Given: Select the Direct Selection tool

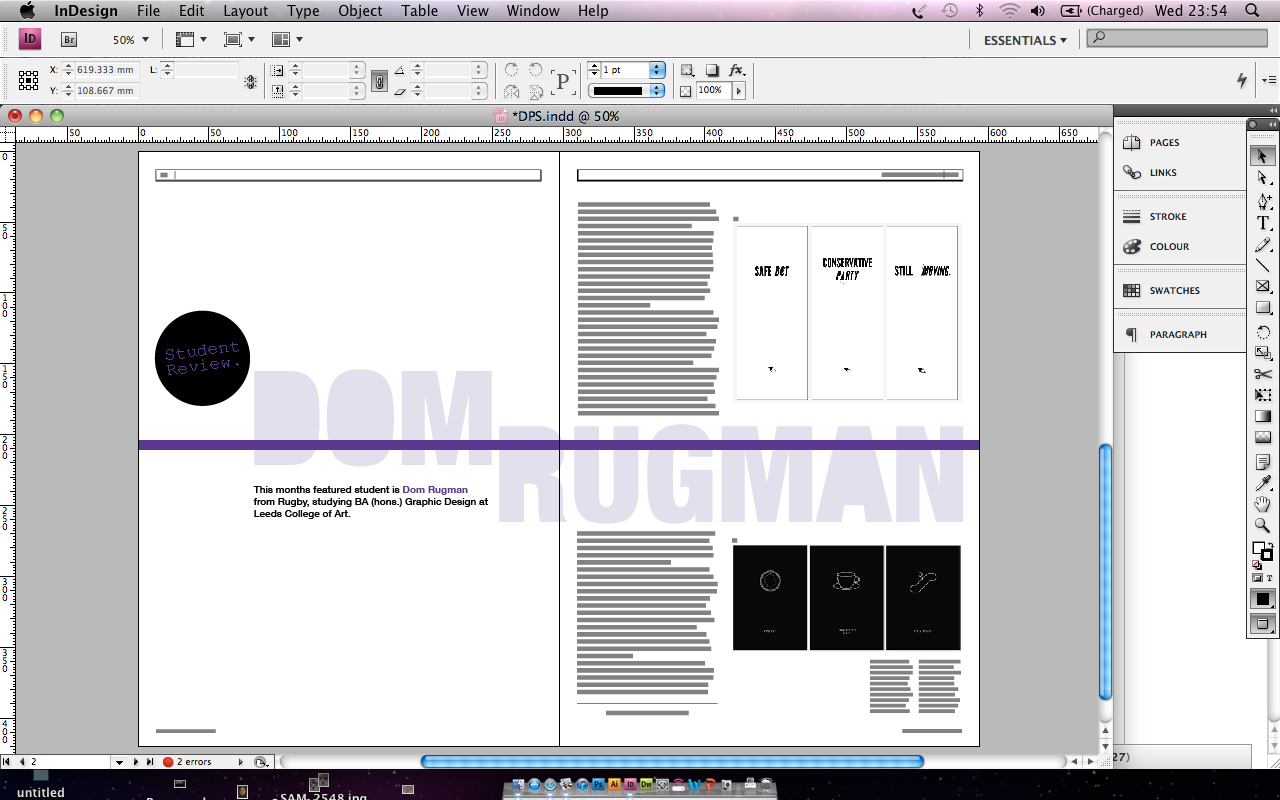Looking at the screenshot, I should pos(1262,178).
